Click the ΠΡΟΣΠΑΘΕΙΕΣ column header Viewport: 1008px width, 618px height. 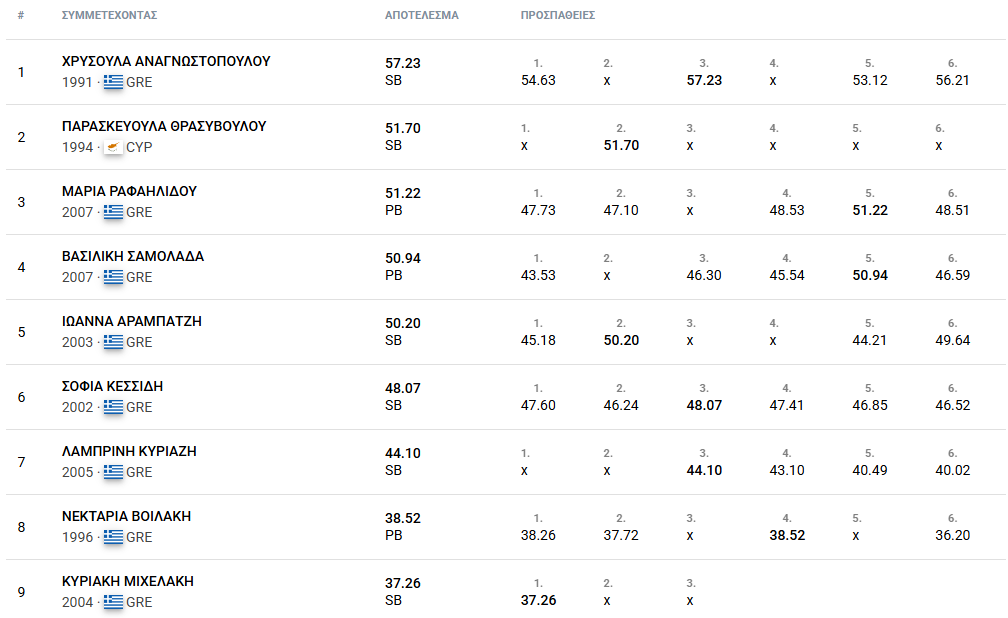click(558, 15)
